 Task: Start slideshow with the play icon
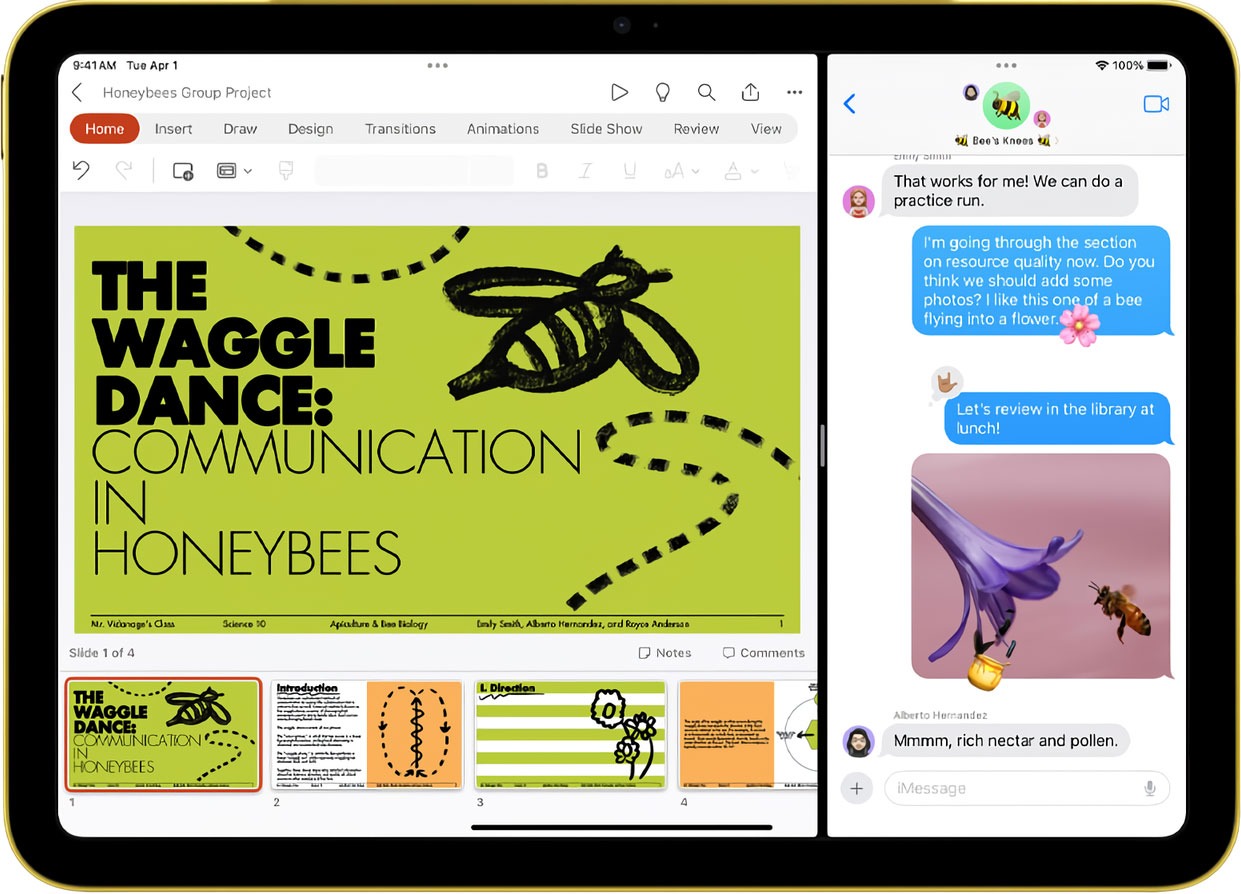(x=619, y=92)
